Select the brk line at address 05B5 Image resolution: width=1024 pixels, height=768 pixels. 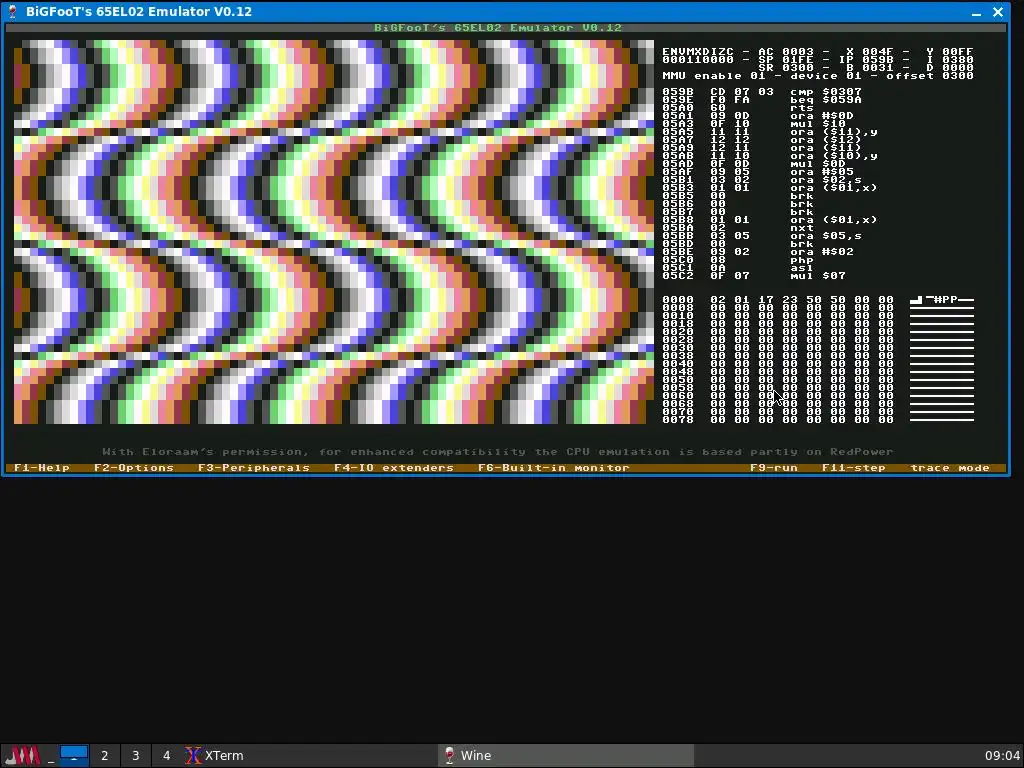point(738,195)
